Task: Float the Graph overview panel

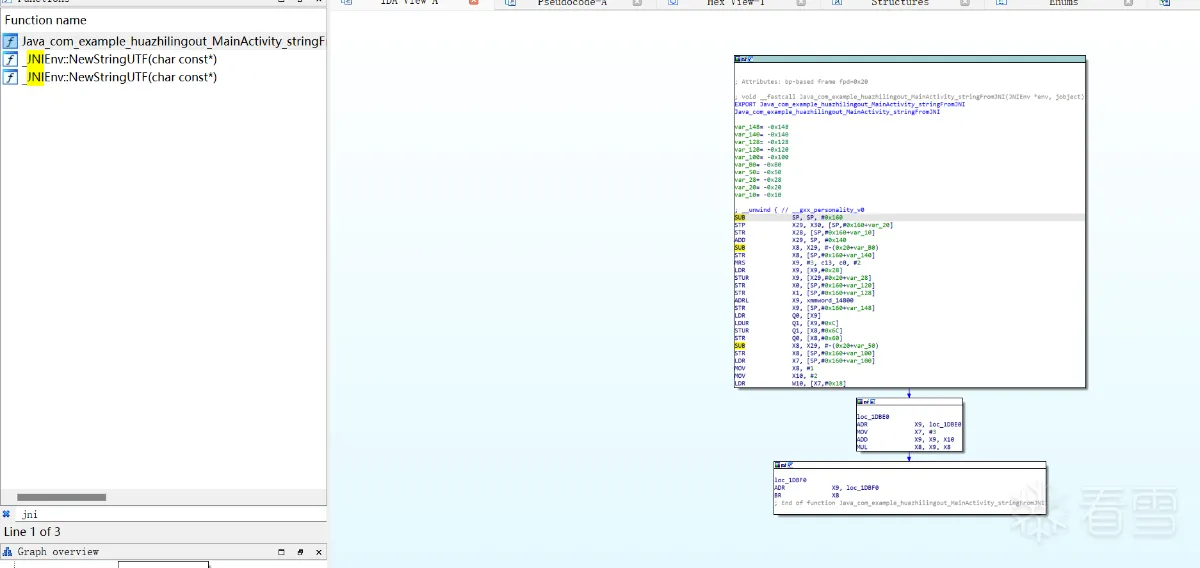Action: click(300, 552)
